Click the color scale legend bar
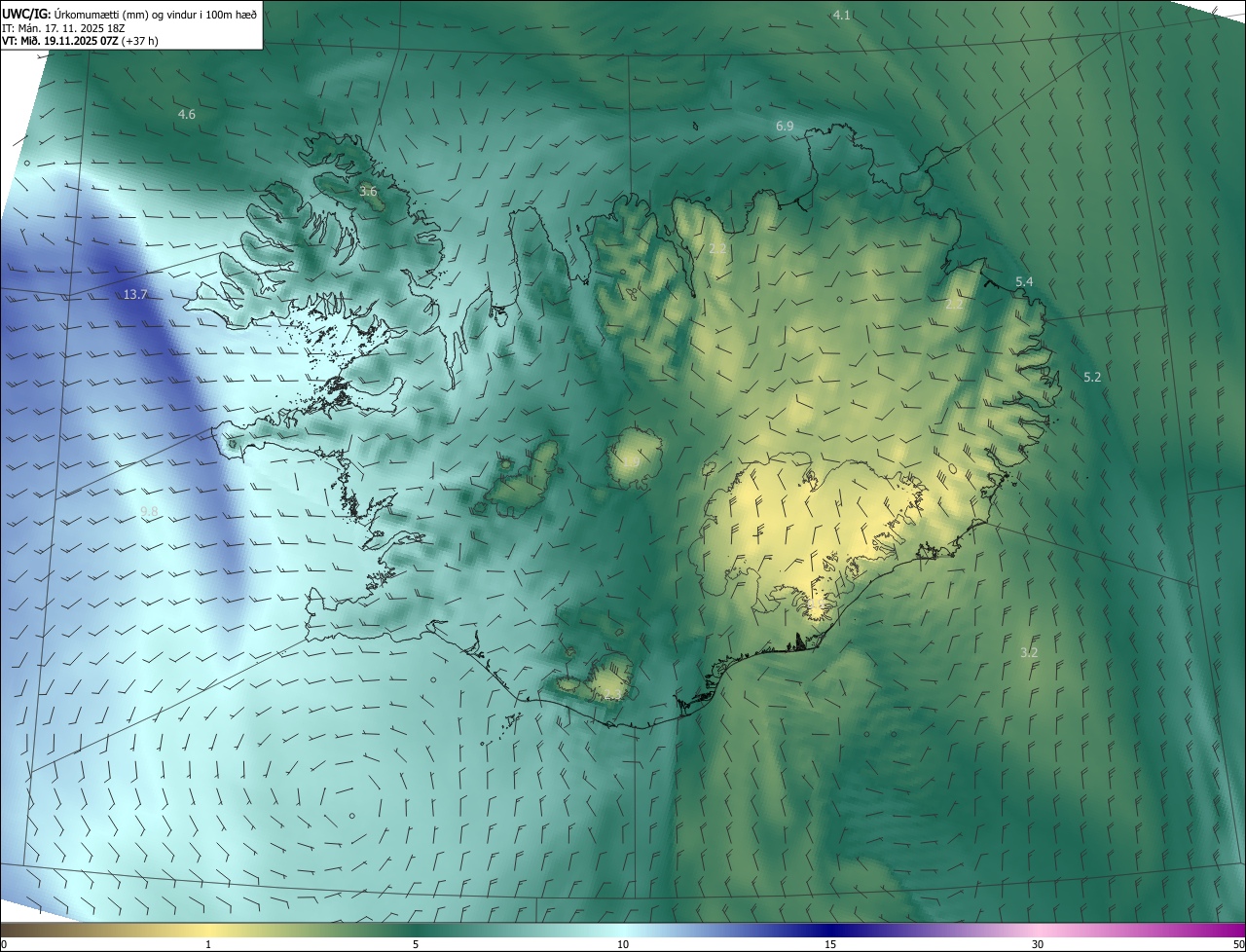The width and height of the screenshot is (1246, 952). tap(623, 930)
